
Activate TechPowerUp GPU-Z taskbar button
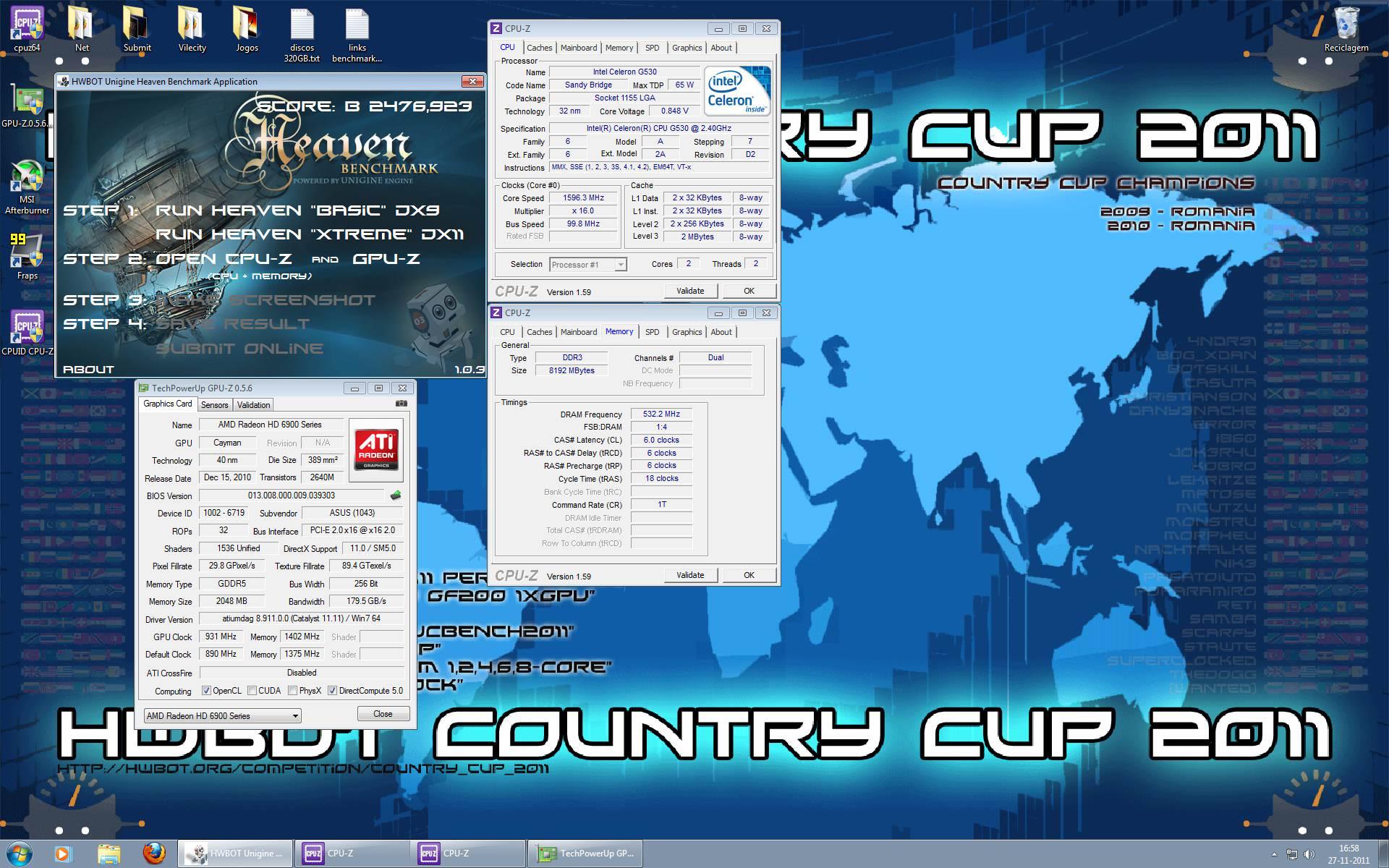[x=586, y=854]
